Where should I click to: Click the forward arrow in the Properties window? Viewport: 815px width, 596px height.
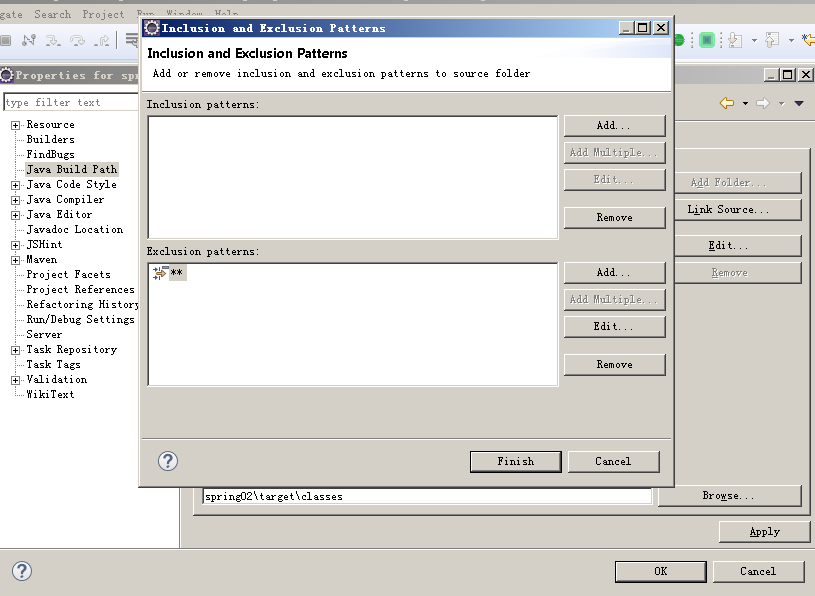point(762,103)
